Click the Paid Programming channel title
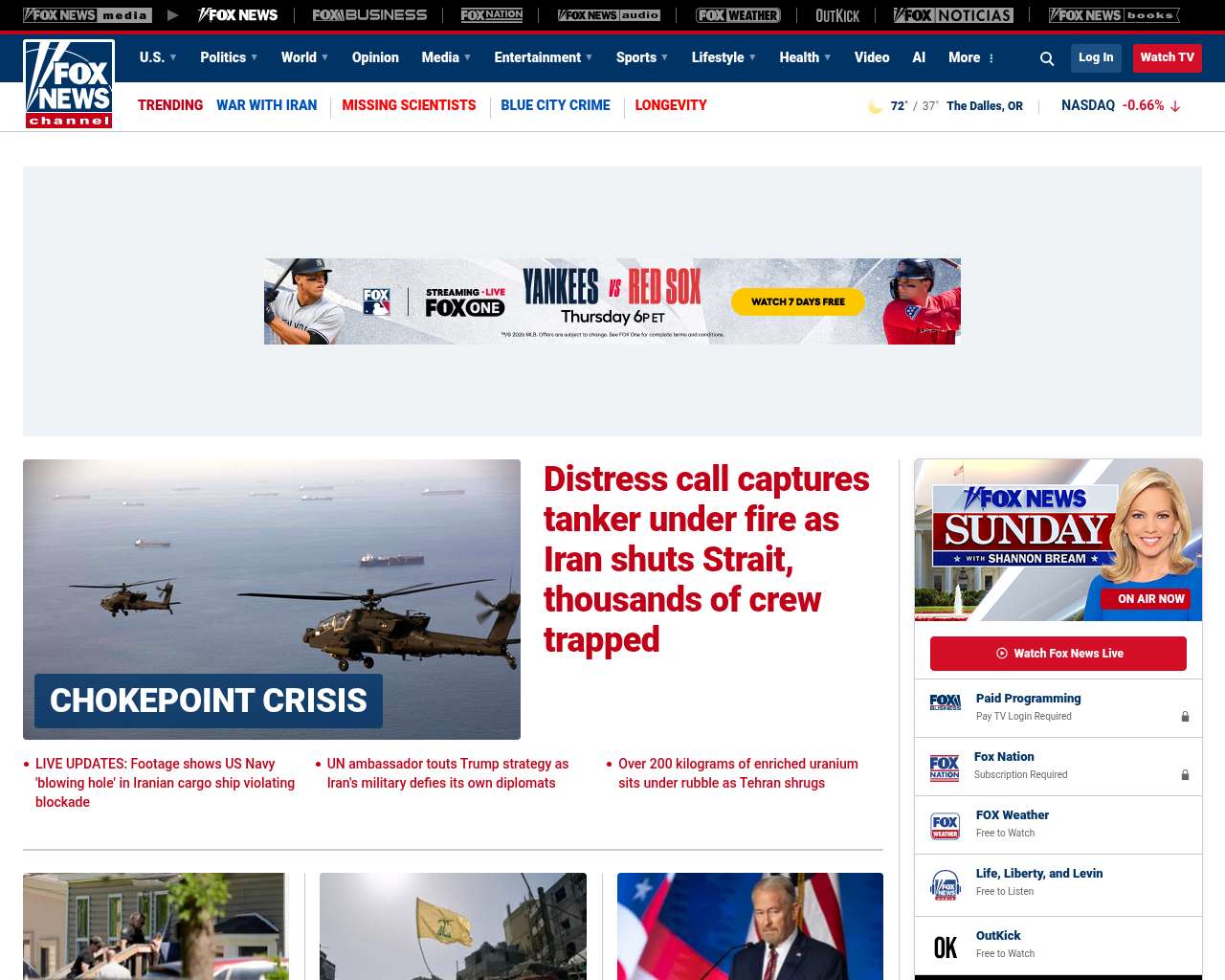Viewport: 1225px width, 980px height. (x=1028, y=699)
